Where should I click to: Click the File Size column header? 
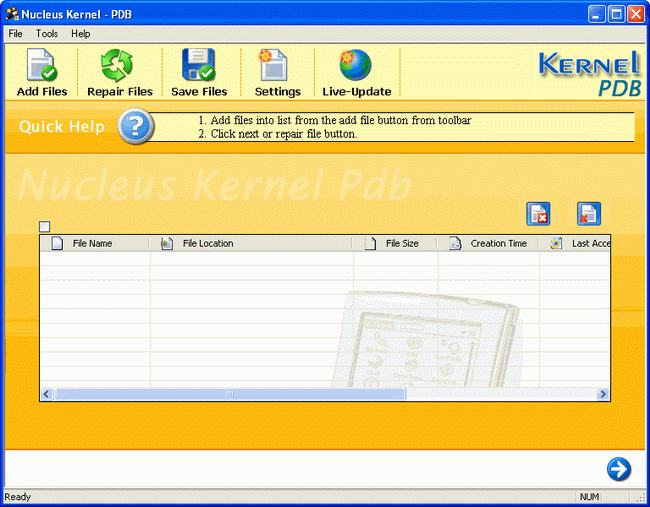coord(395,243)
